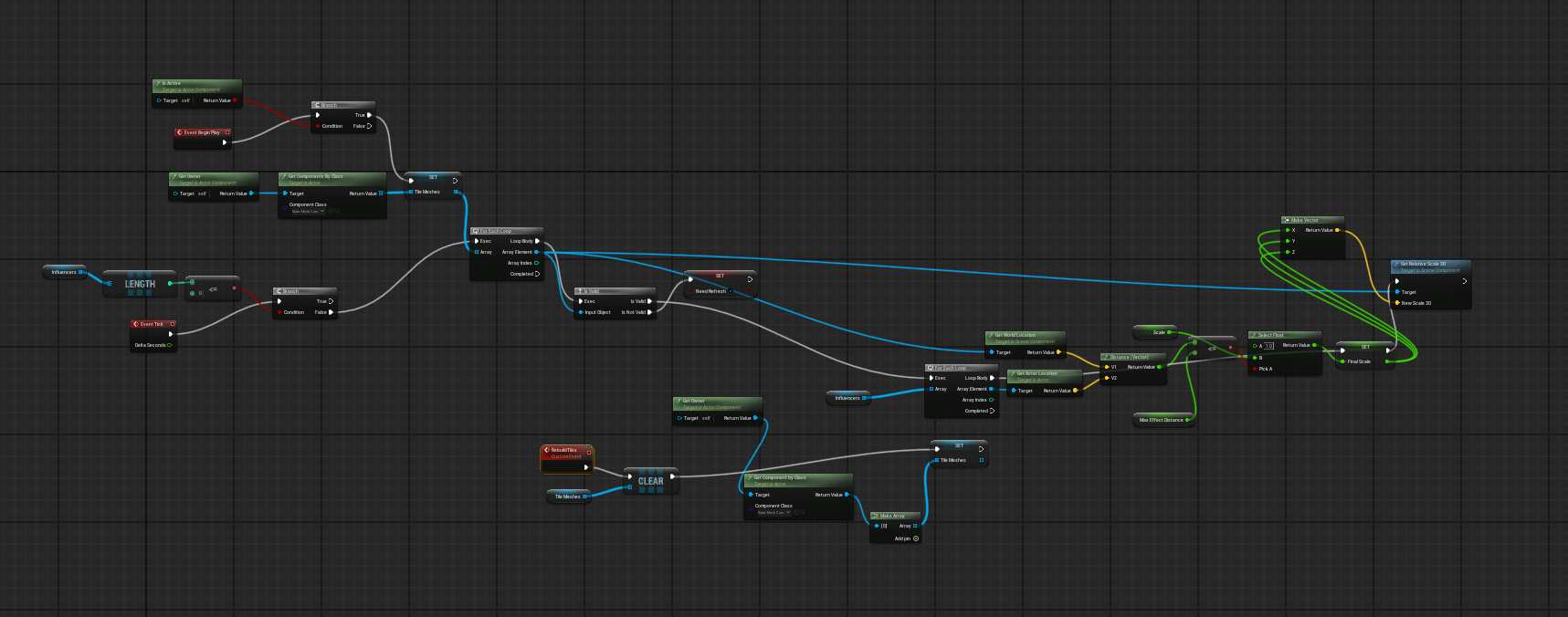Image resolution: width=1568 pixels, height=617 pixels.
Task: Open Component Class dropdown in Get Components By Class
Action: (309, 211)
